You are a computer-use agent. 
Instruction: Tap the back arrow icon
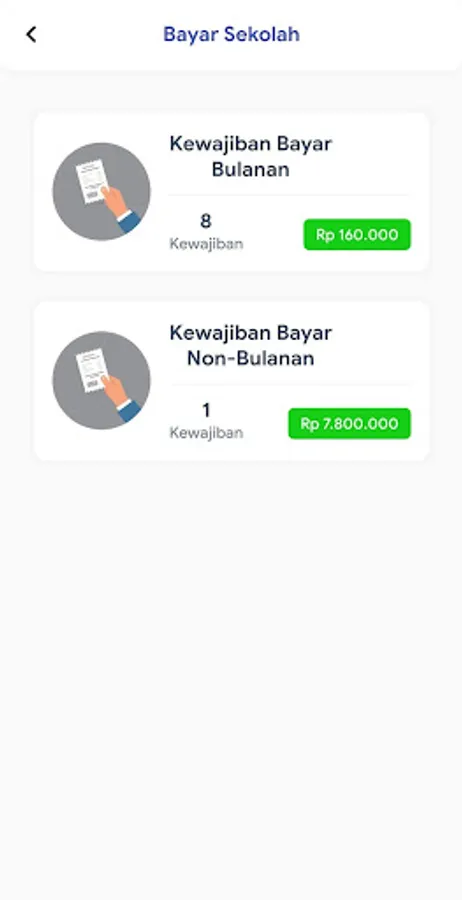pyautogui.click(x=31, y=34)
